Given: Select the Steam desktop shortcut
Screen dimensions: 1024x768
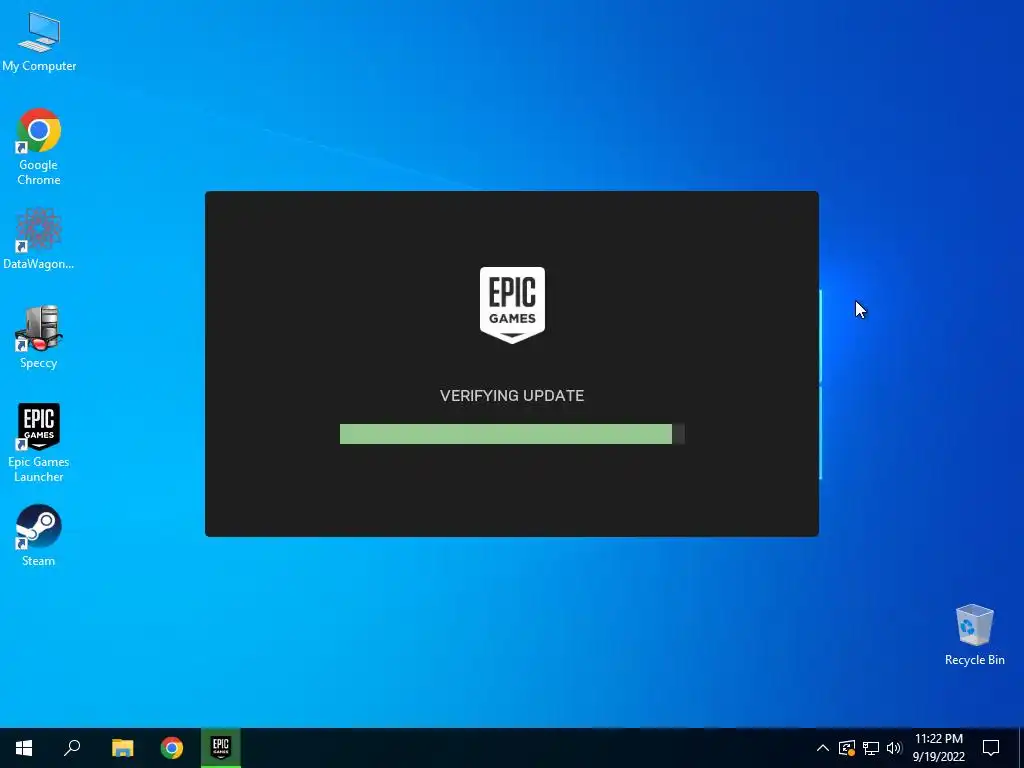Looking at the screenshot, I should pyautogui.click(x=39, y=535).
